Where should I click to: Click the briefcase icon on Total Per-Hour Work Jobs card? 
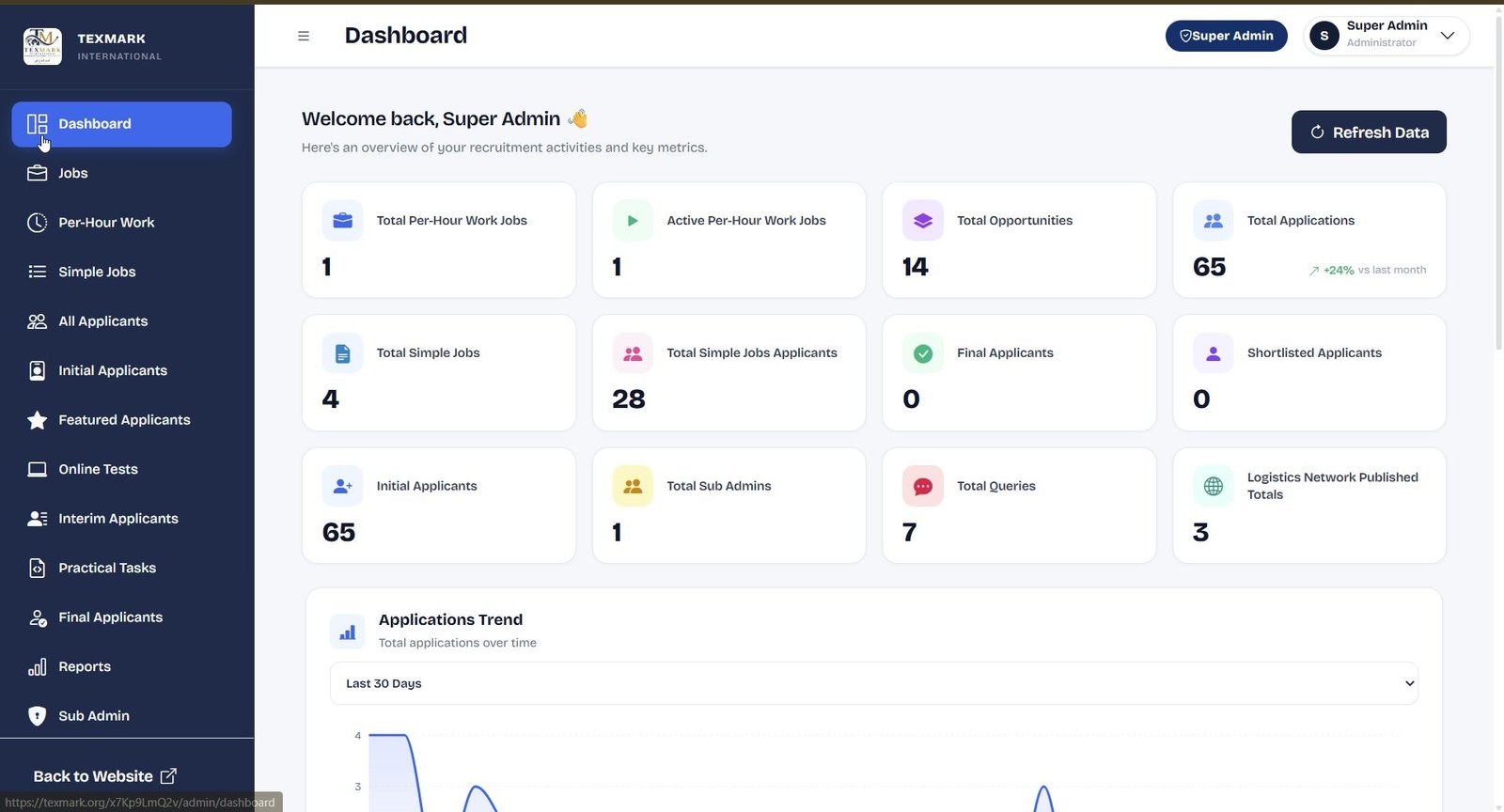(342, 221)
